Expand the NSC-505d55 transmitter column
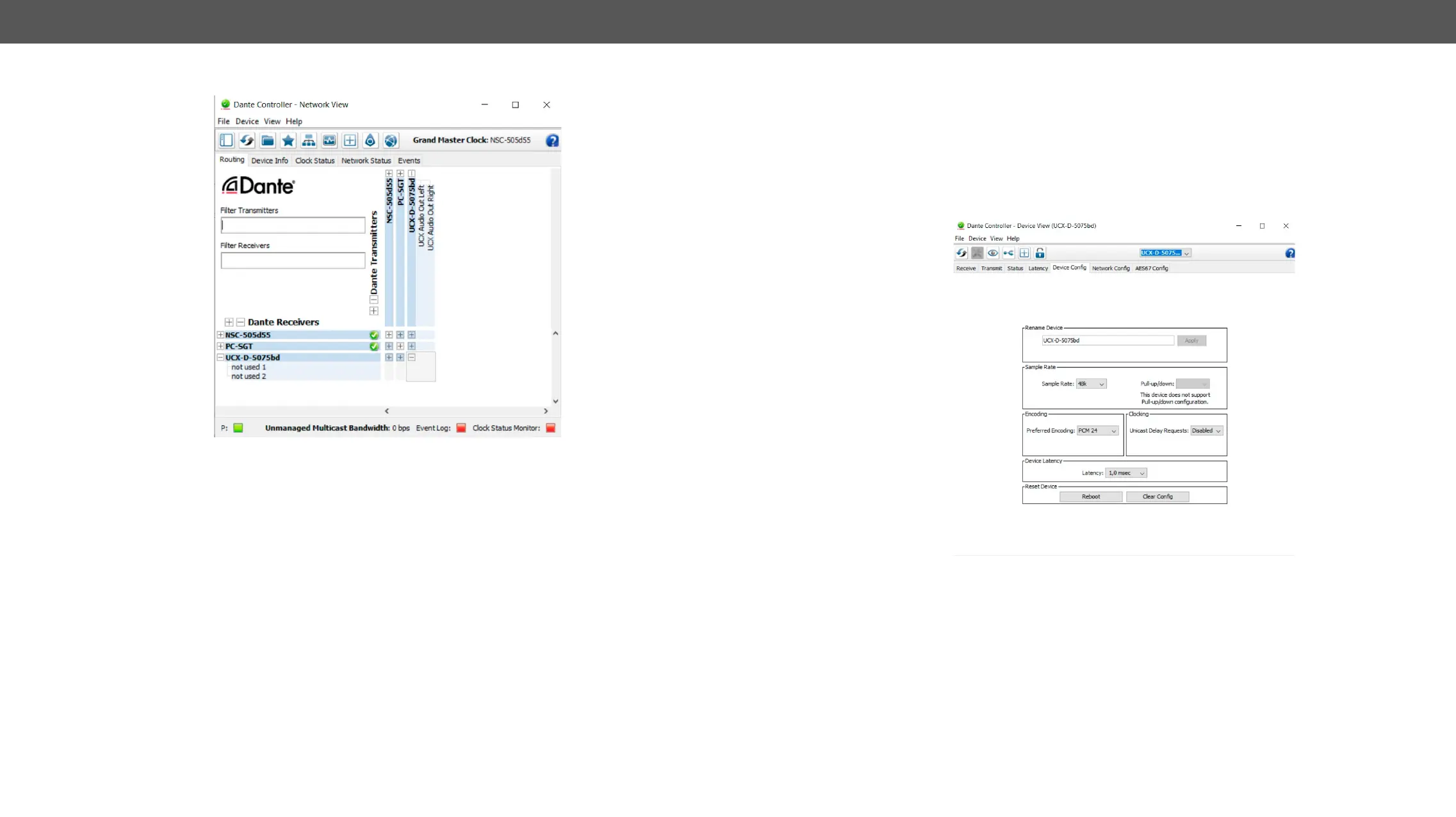This screenshot has height=817, width=1456. (389, 174)
